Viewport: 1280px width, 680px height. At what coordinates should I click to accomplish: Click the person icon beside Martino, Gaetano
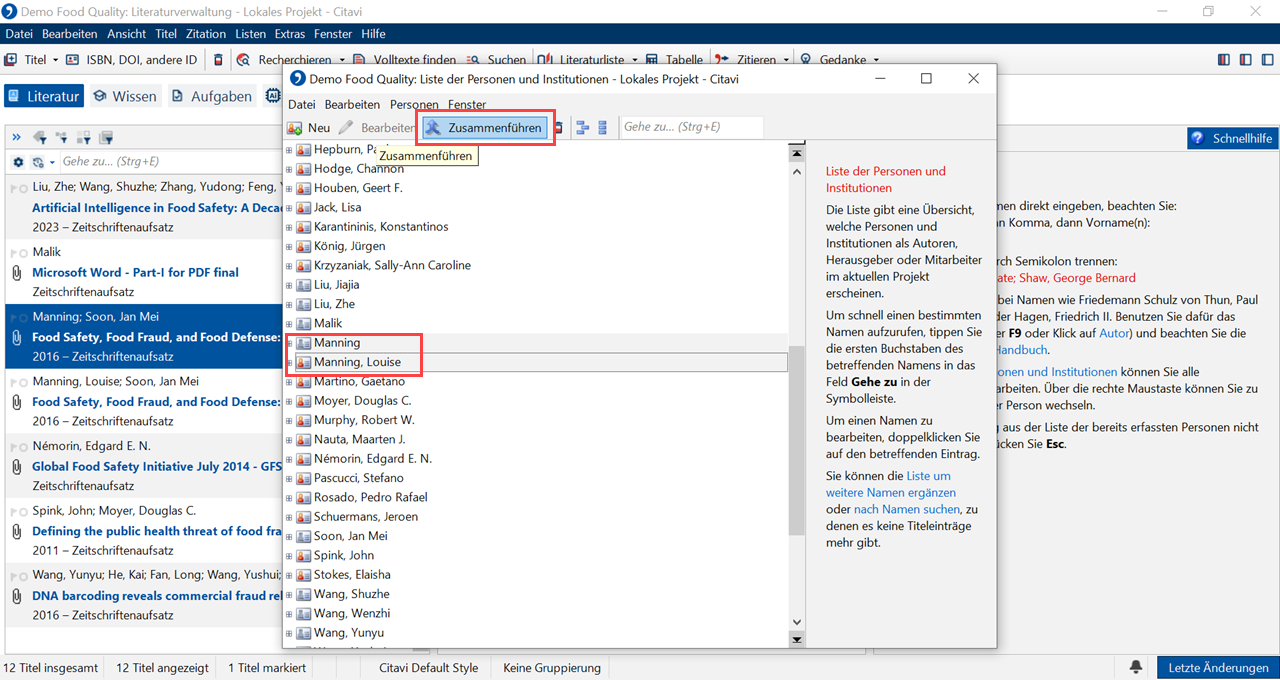pos(304,382)
